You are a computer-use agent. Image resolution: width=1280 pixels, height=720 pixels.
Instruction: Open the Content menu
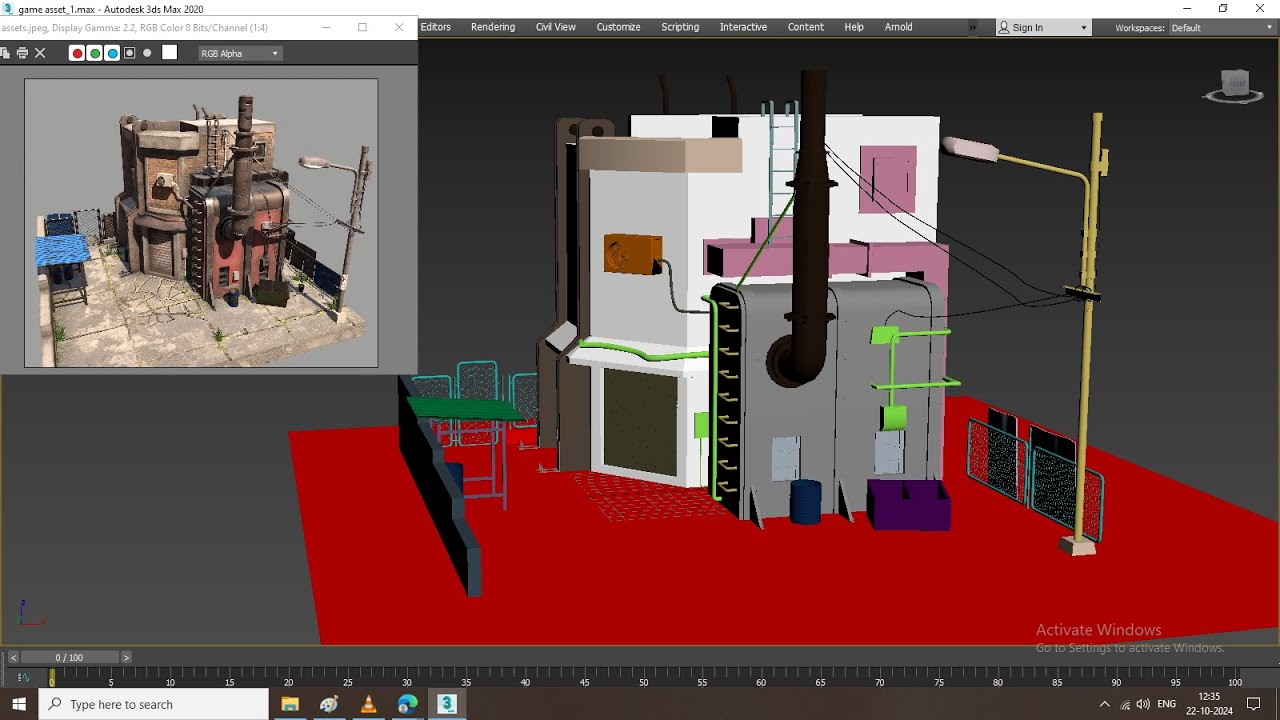(806, 27)
